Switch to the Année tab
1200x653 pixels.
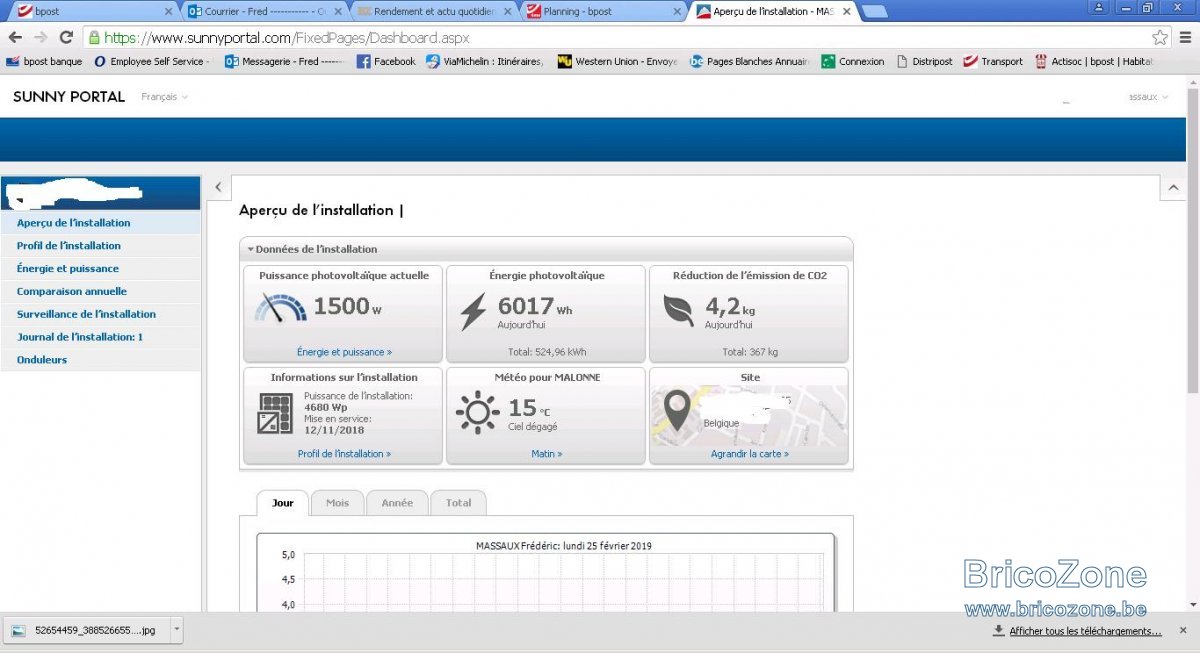pos(397,502)
